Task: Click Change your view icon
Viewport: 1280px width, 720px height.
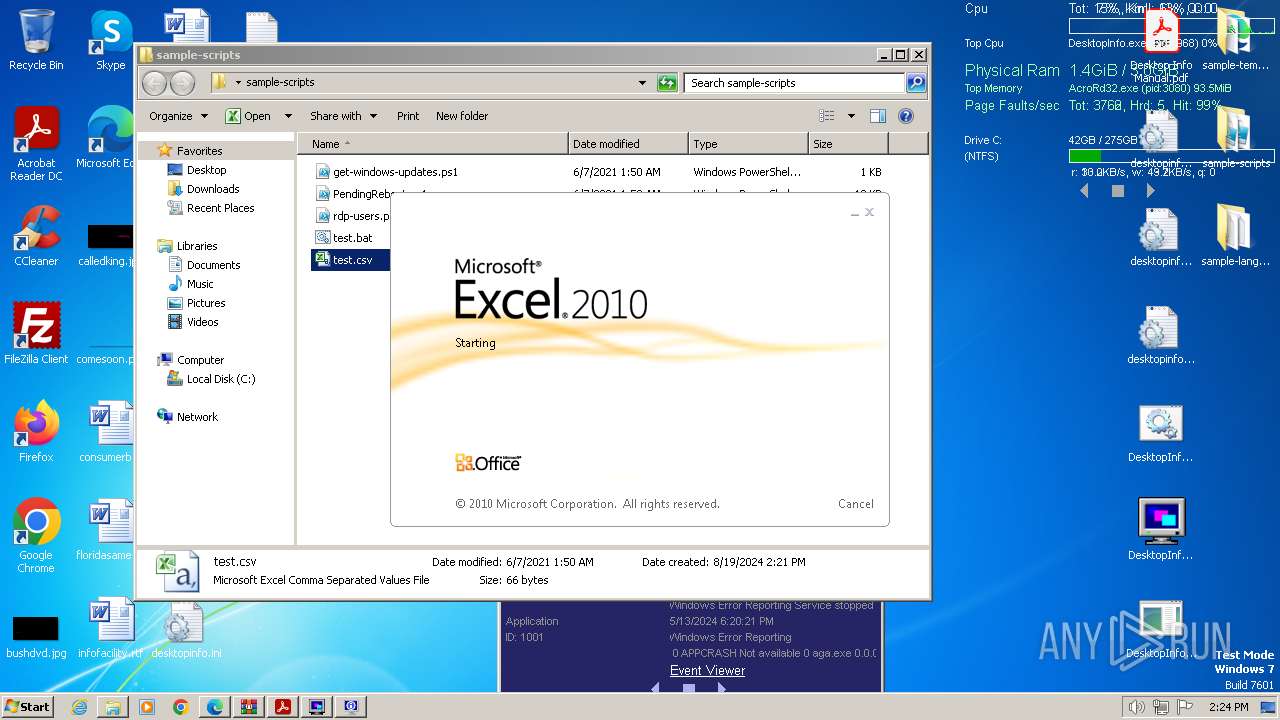Action: (x=826, y=116)
